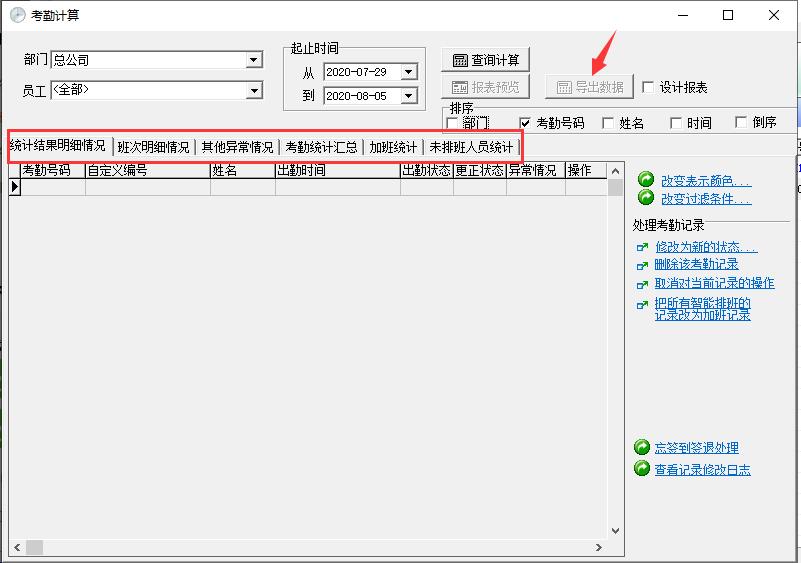
Task: Click the green icon beside 改变过滤条件
Action: [646, 198]
